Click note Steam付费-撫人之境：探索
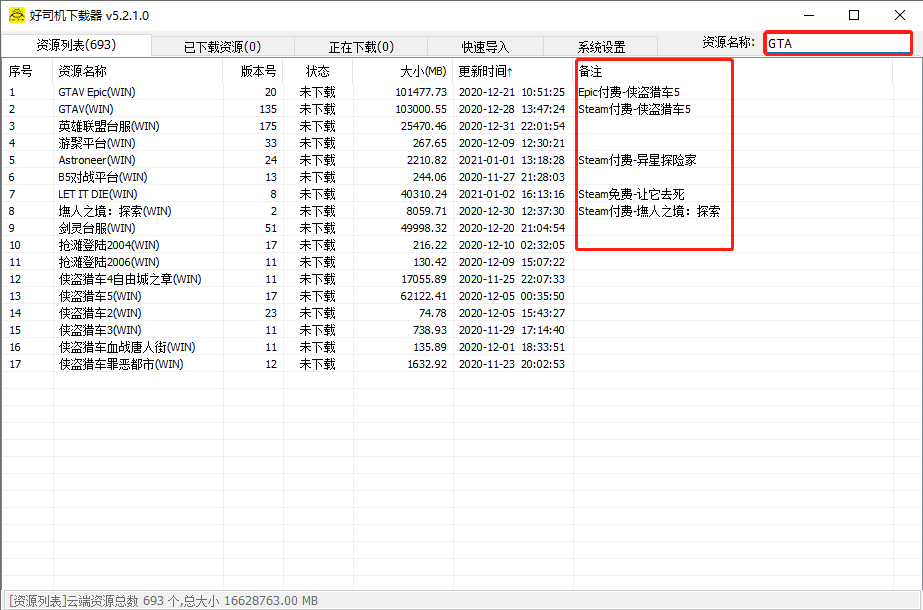The height and width of the screenshot is (610, 923). [649, 211]
